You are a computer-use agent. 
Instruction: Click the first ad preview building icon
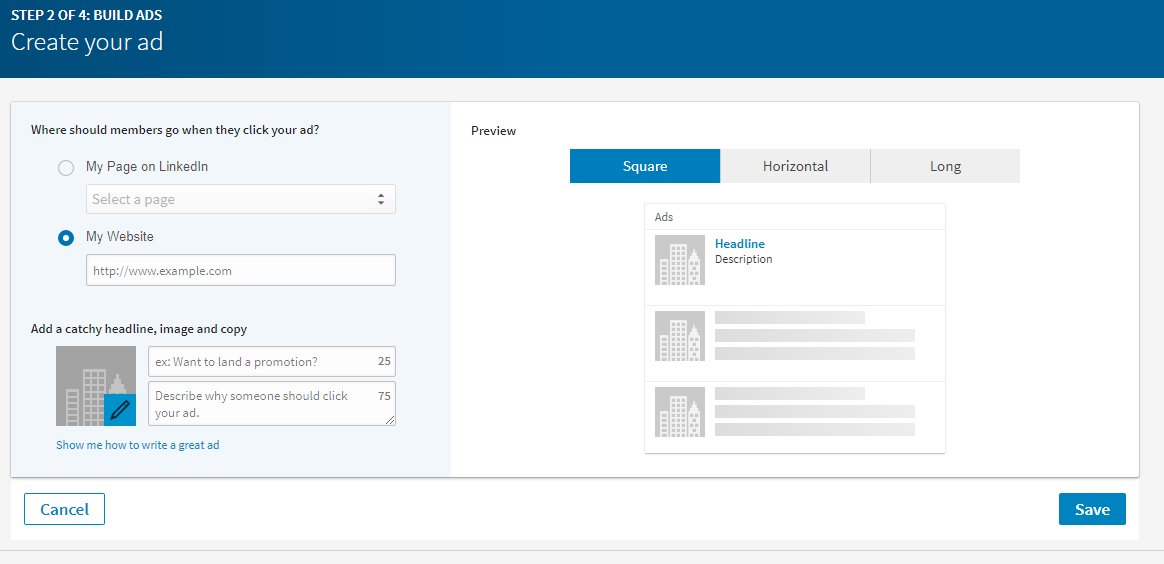point(680,260)
